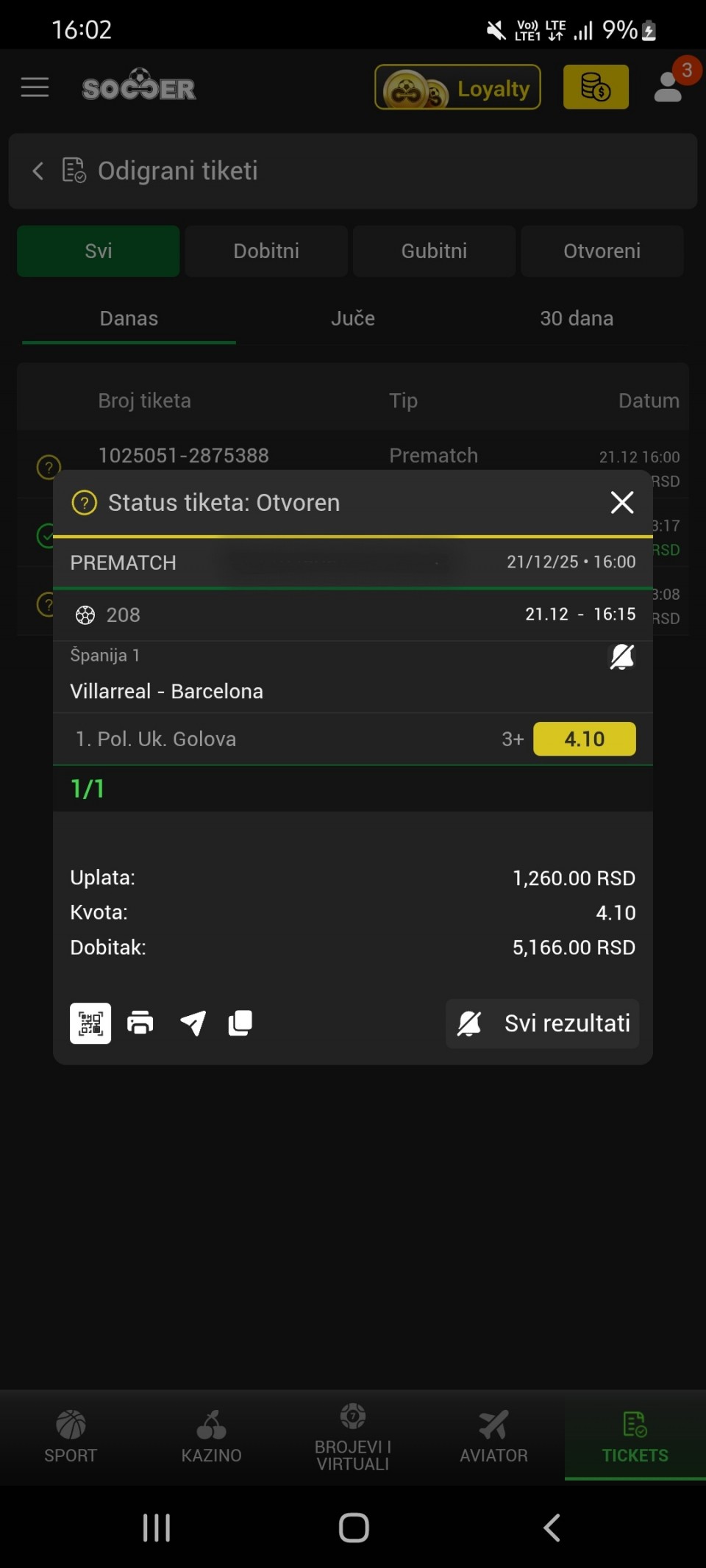Show the ticket QR code
This screenshot has width=706, height=1568.
click(x=90, y=1023)
